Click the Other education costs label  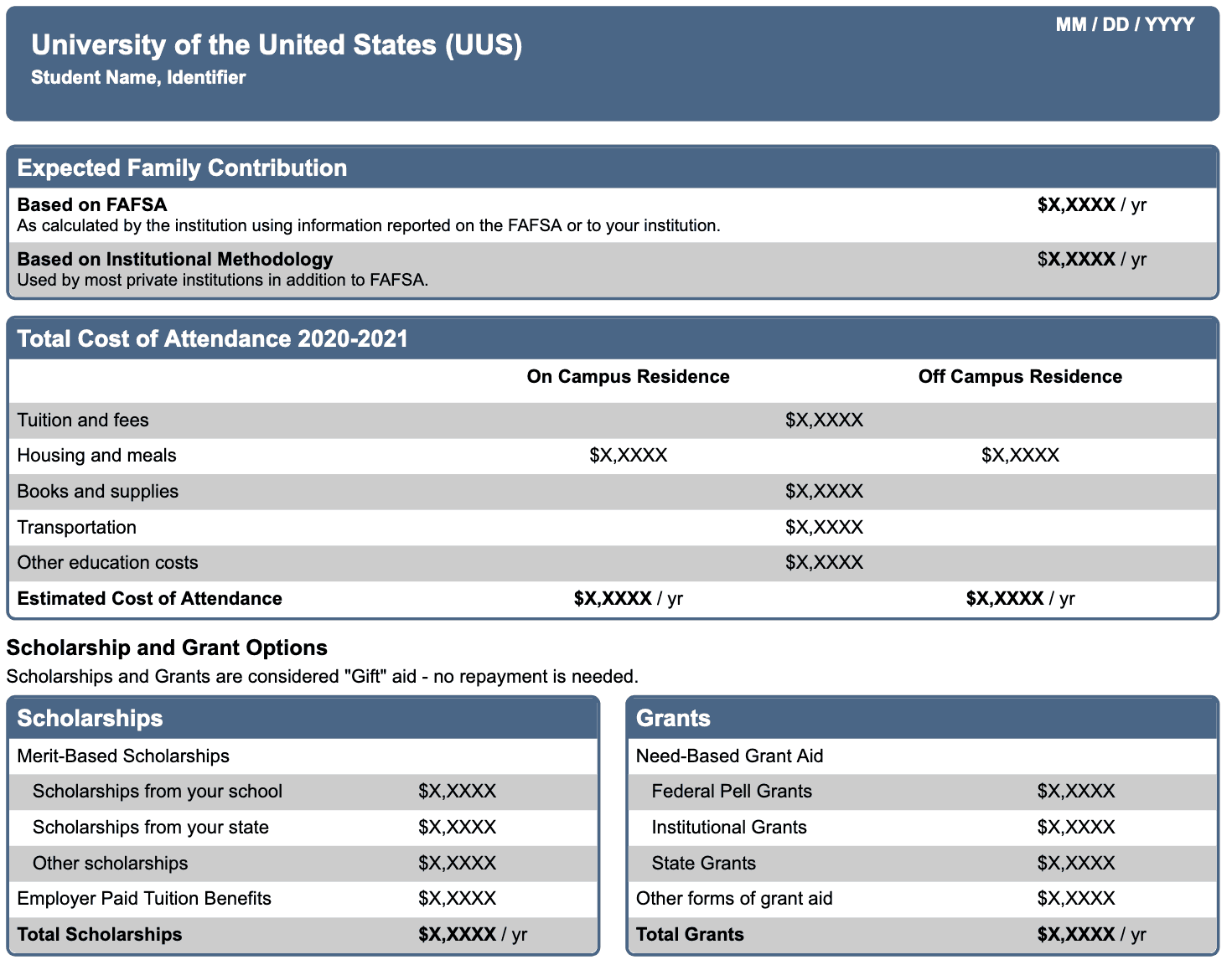click(107, 563)
